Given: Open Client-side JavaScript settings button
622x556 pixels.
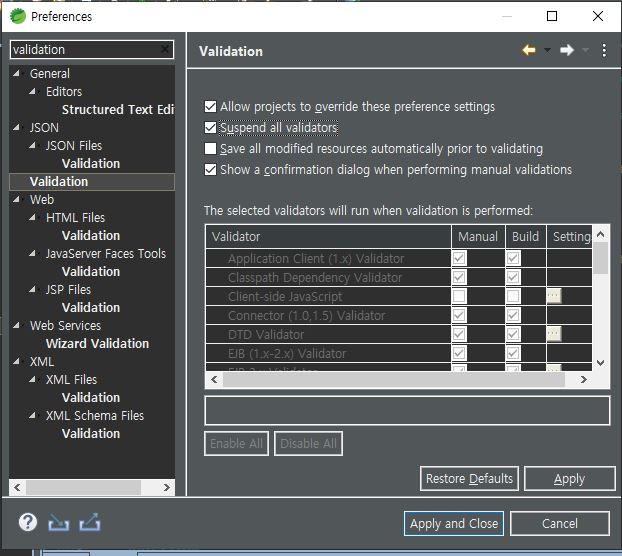Looking at the screenshot, I should point(553,296).
